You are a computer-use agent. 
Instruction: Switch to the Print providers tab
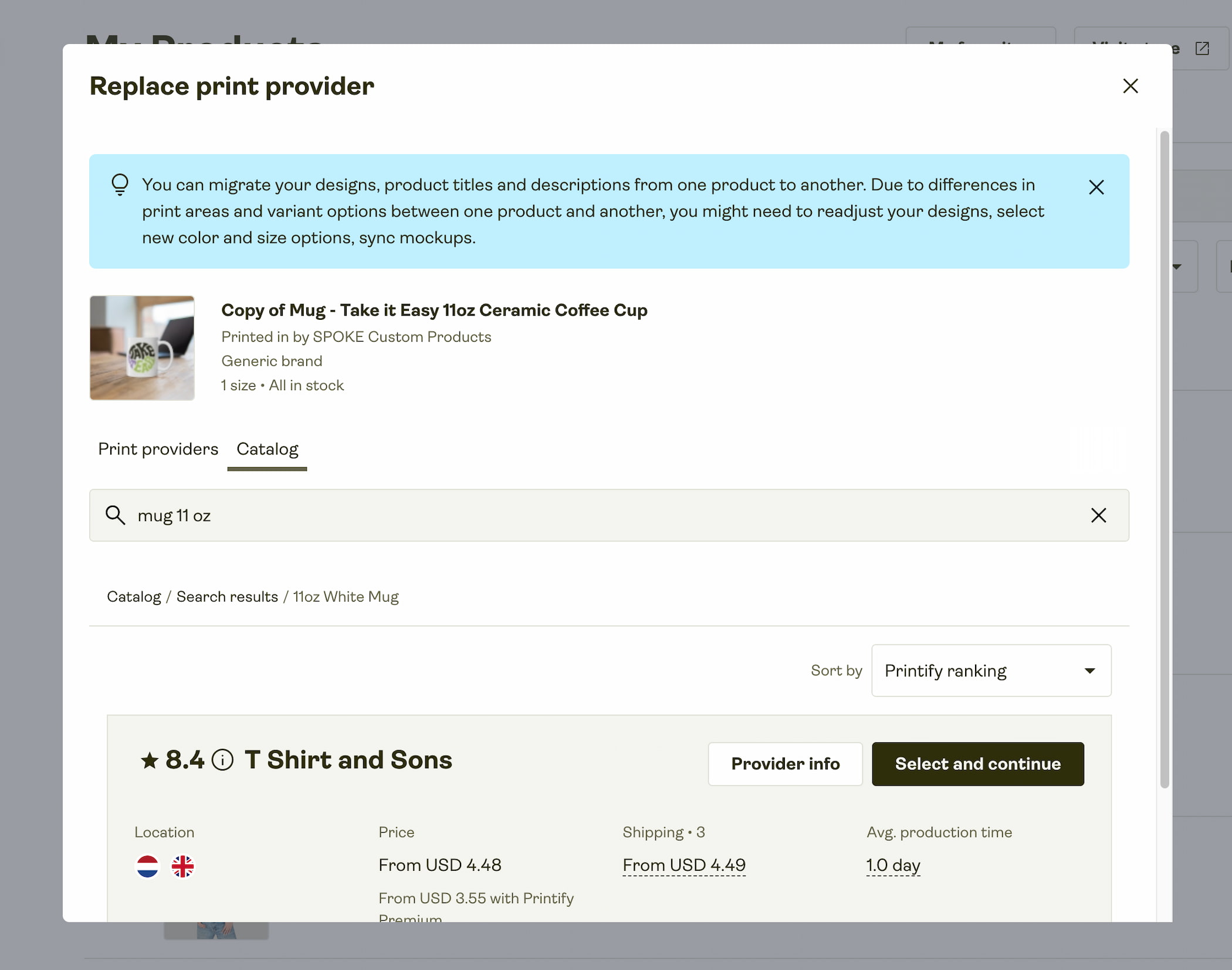click(158, 449)
